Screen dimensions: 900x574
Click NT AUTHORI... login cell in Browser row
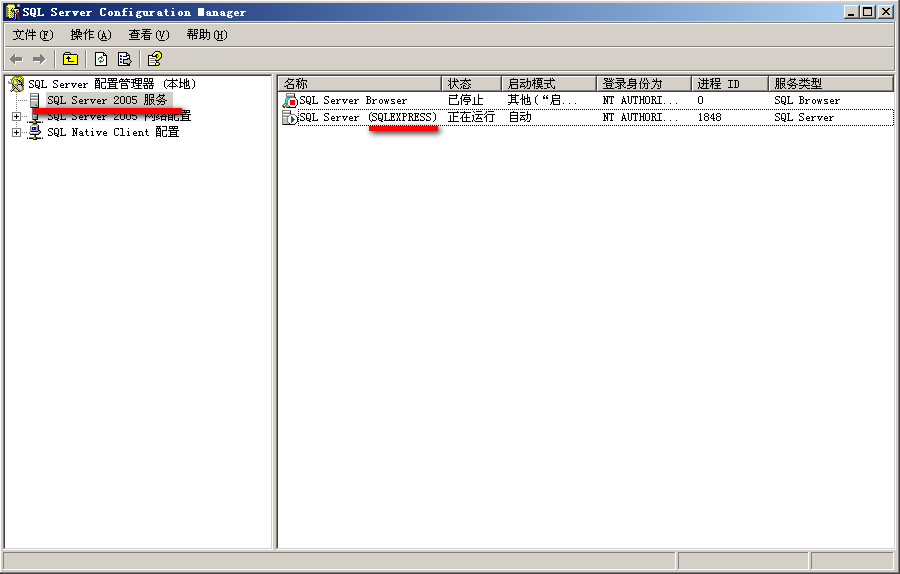tap(641, 100)
